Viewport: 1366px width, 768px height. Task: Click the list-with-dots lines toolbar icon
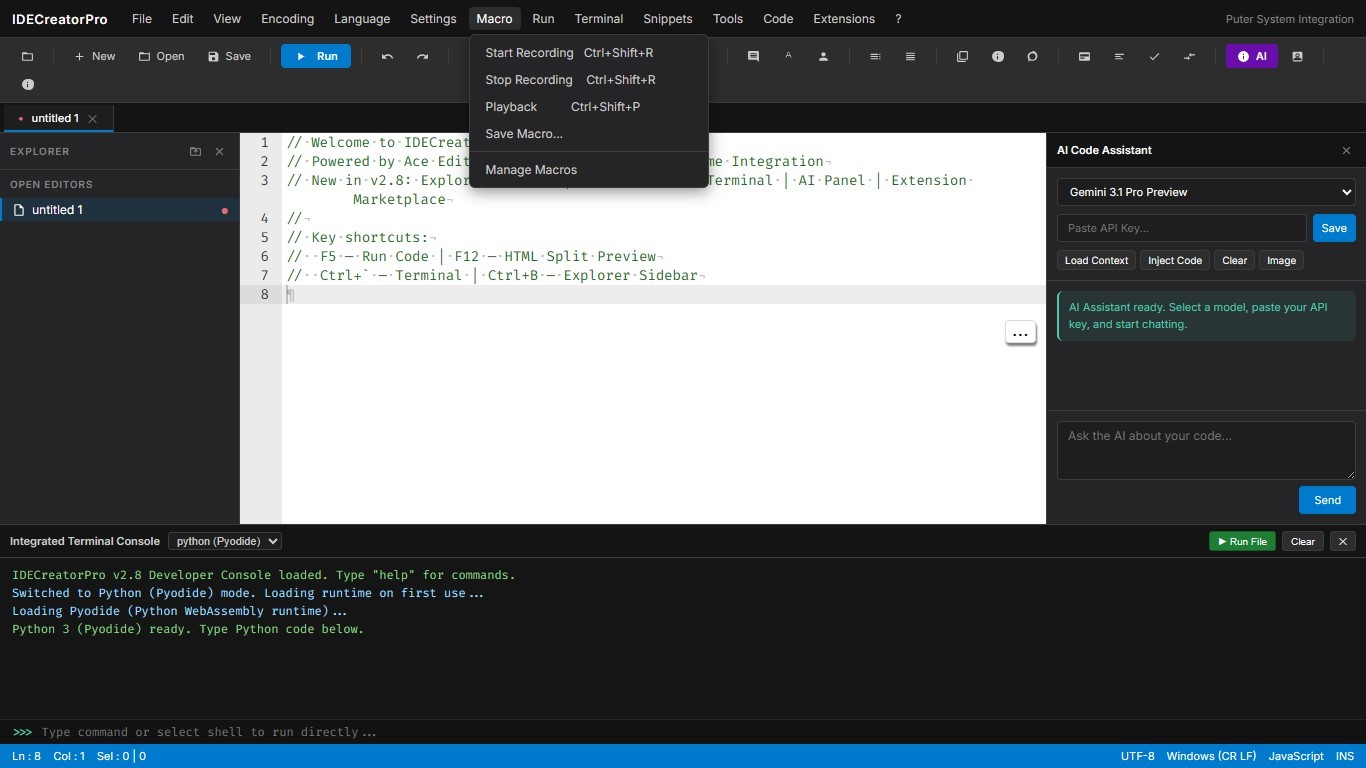point(875,56)
